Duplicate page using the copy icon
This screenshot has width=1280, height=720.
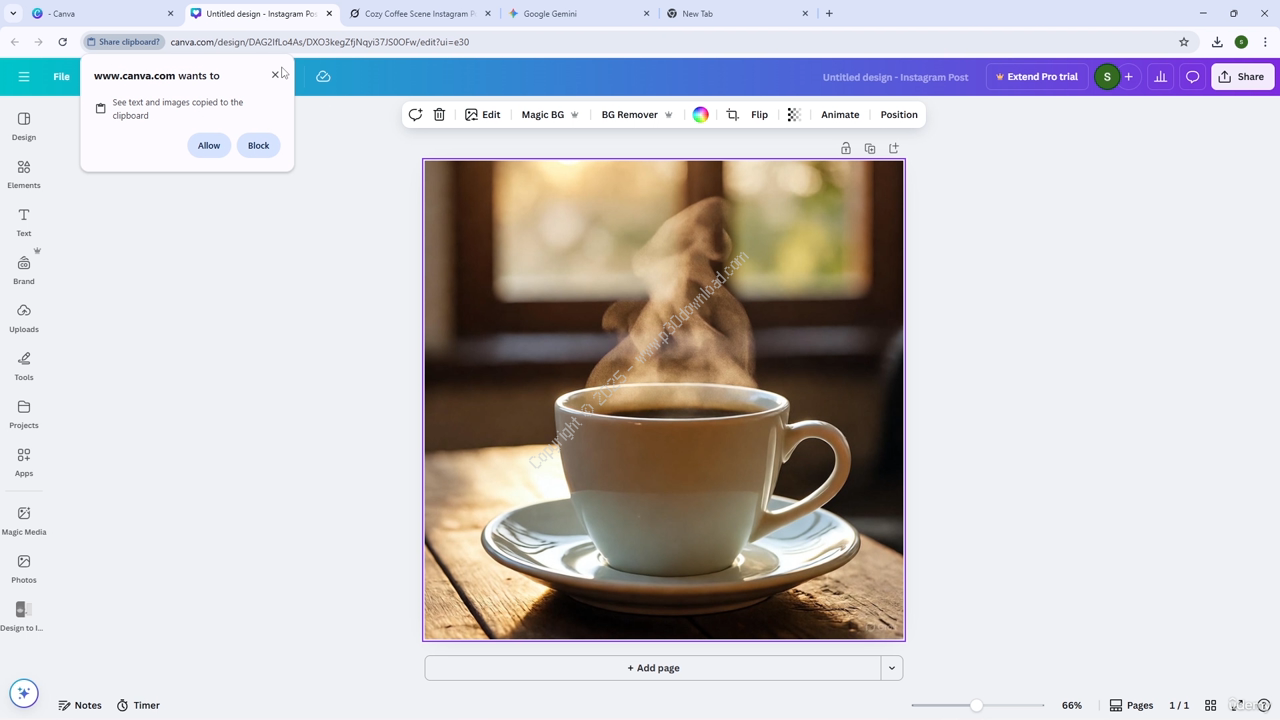(x=870, y=148)
